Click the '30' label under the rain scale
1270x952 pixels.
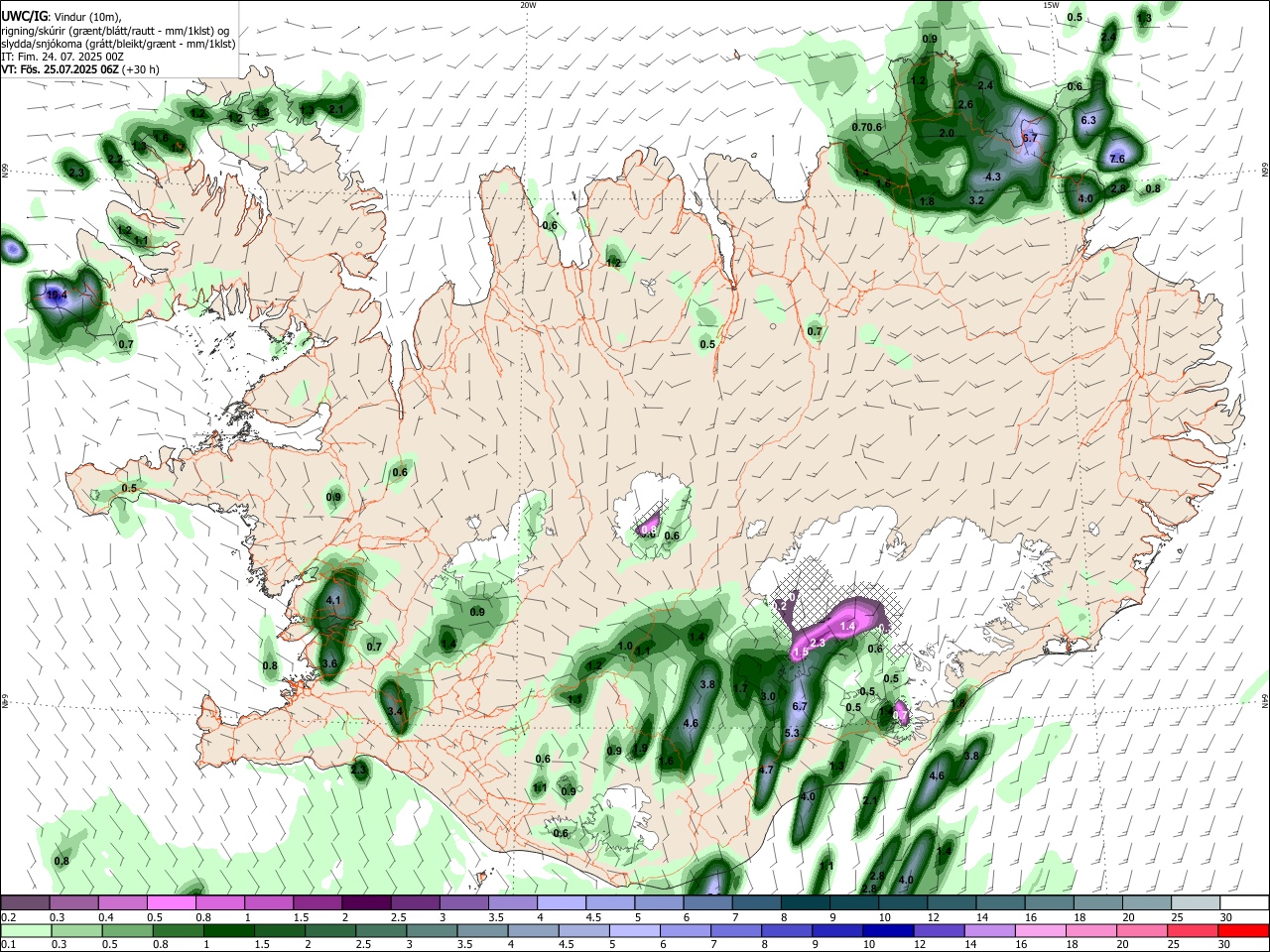1226,945
